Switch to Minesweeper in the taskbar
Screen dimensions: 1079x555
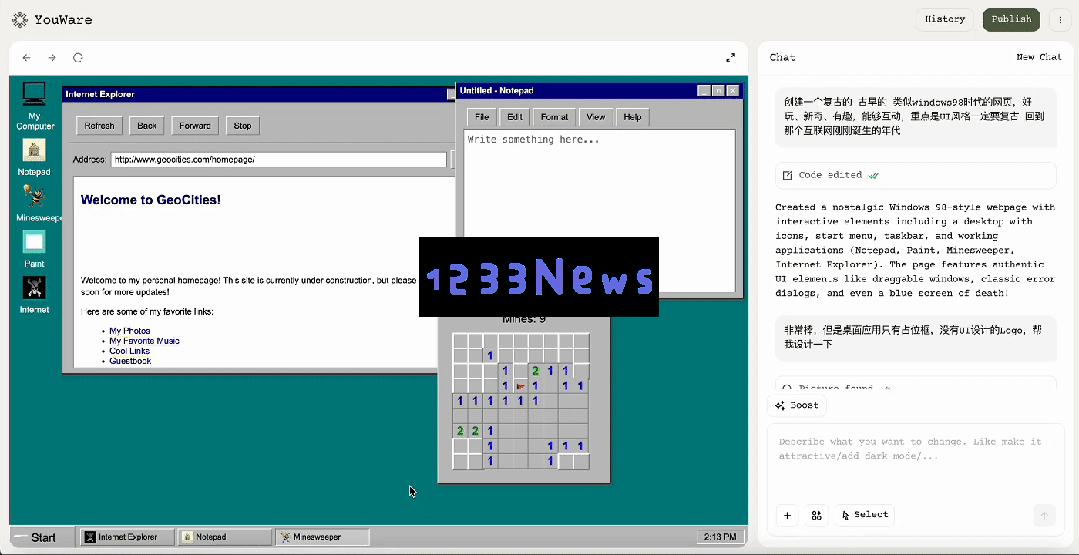322,537
